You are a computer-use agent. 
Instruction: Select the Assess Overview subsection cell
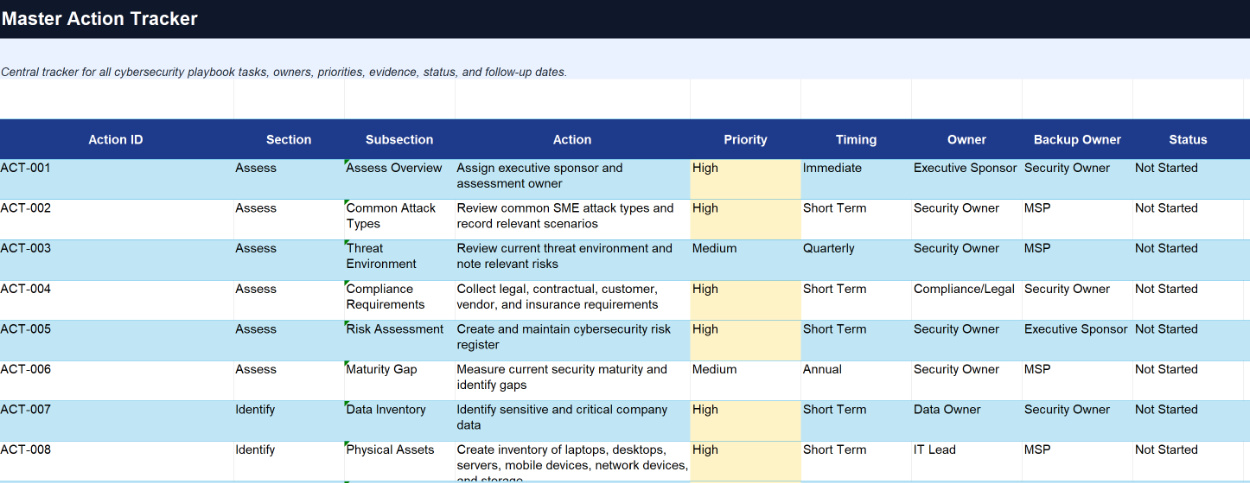pos(399,180)
